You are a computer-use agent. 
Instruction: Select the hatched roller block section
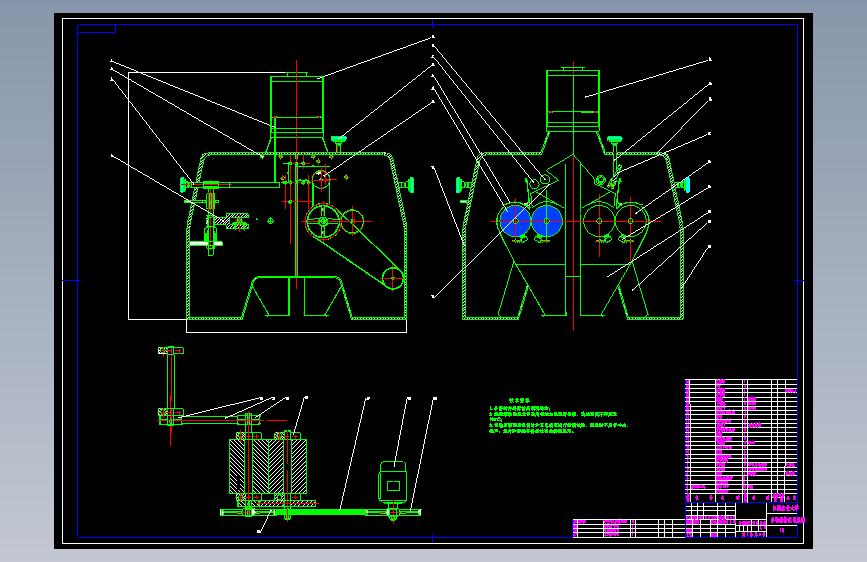[268, 466]
